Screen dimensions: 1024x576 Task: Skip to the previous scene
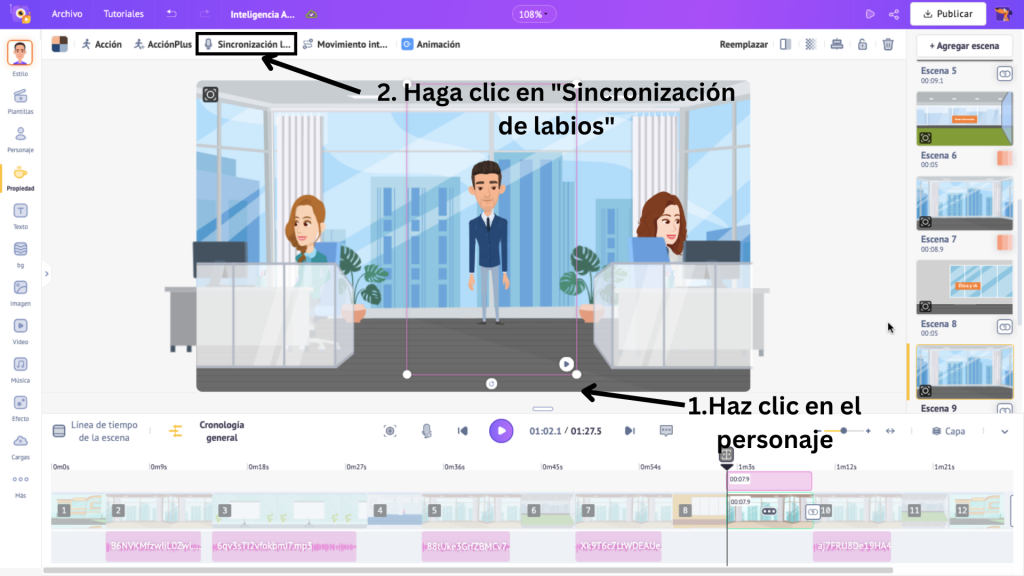462,431
